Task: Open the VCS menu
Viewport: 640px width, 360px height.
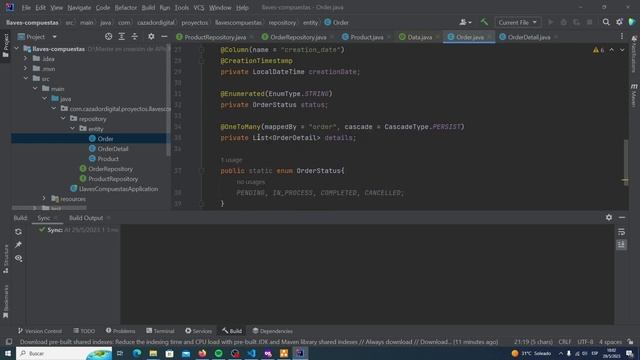Action: click(x=199, y=7)
